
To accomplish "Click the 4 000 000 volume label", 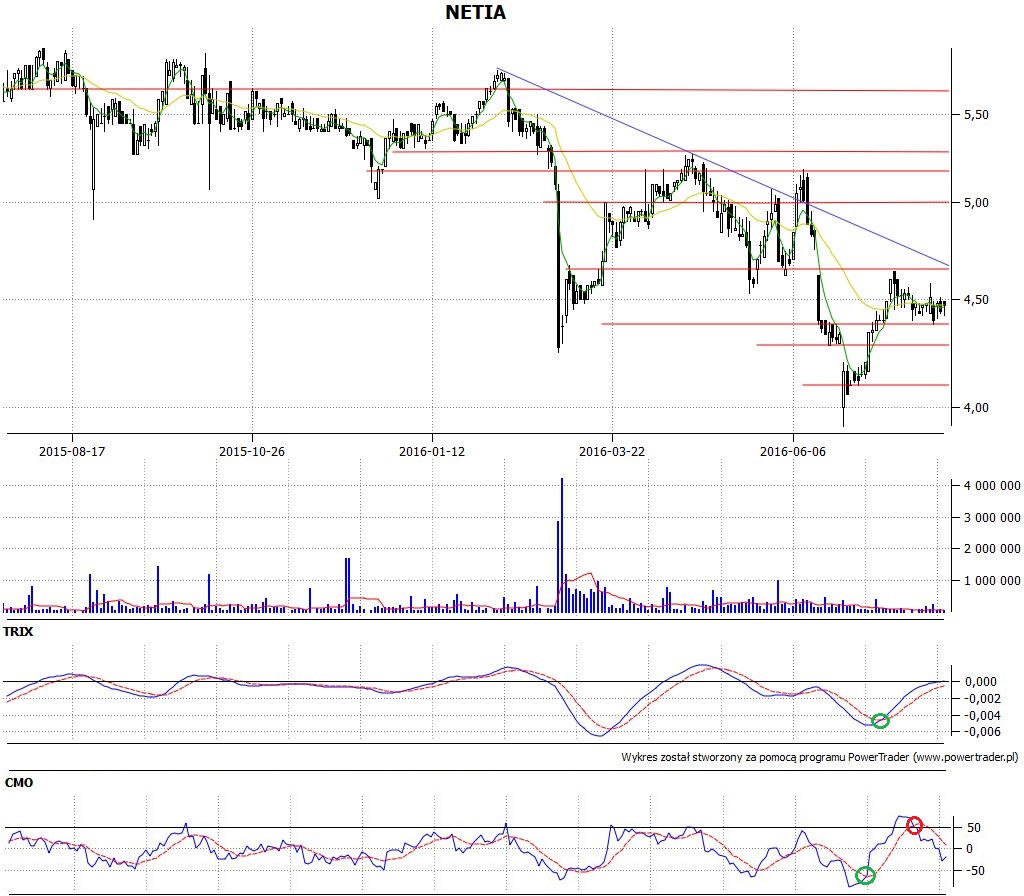I will 992,486.
